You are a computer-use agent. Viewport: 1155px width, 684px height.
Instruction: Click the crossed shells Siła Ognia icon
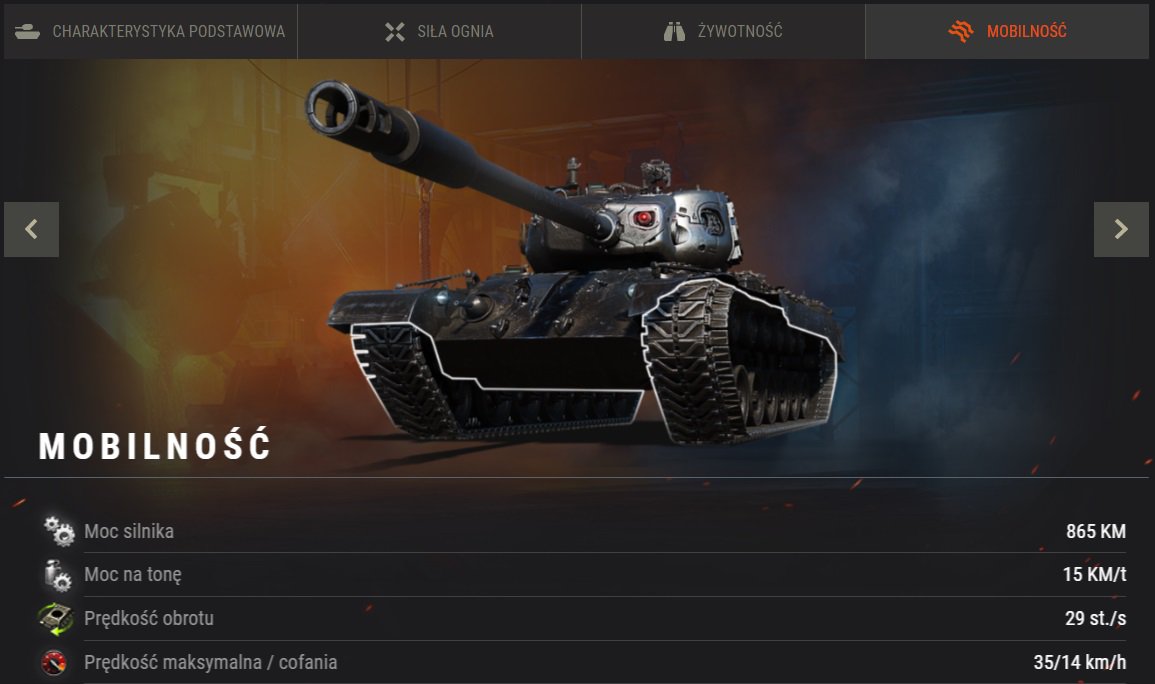395,32
